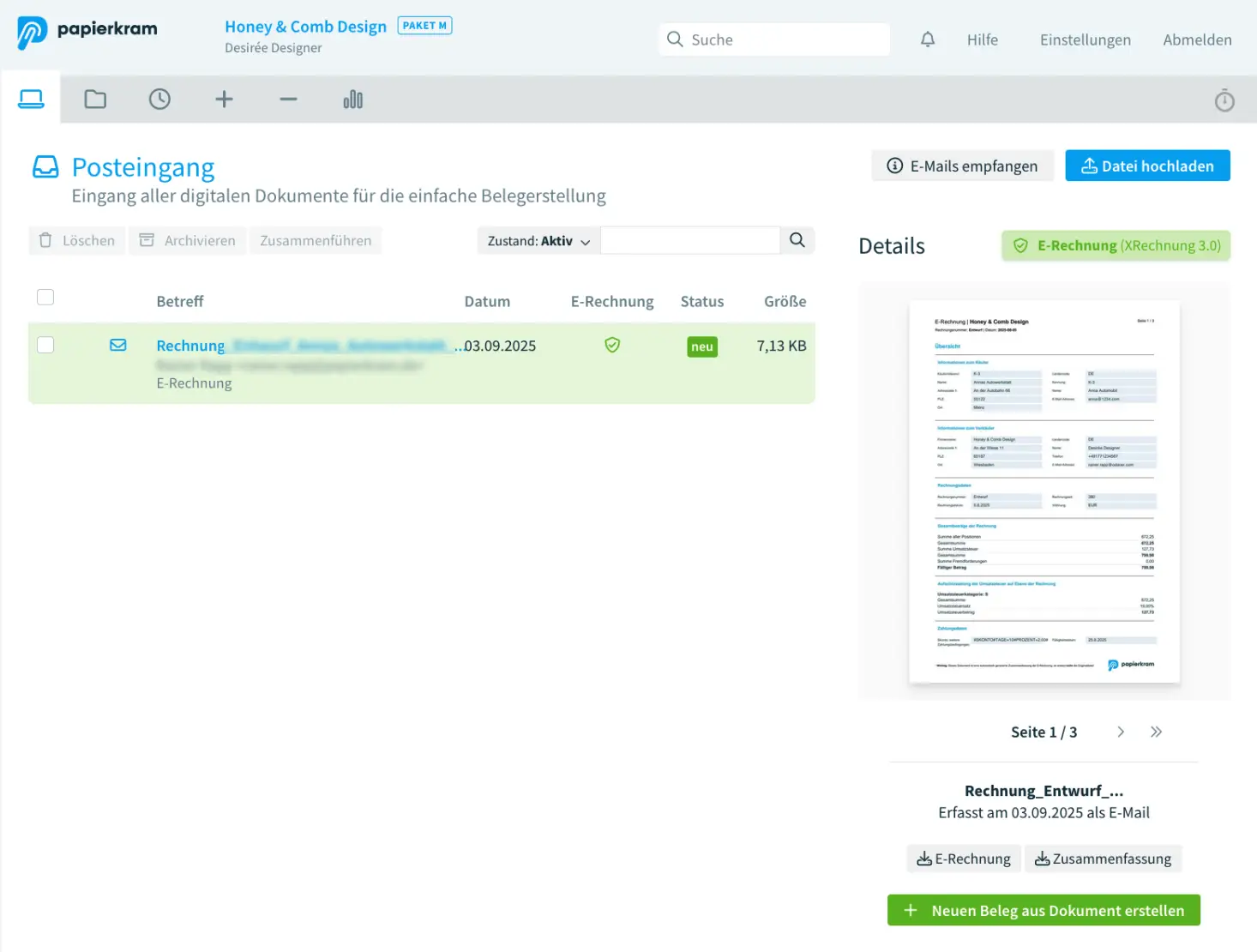The width and height of the screenshot is (1257, 952).
Task: Click the Archivieren button
Action: coord(188,241)
